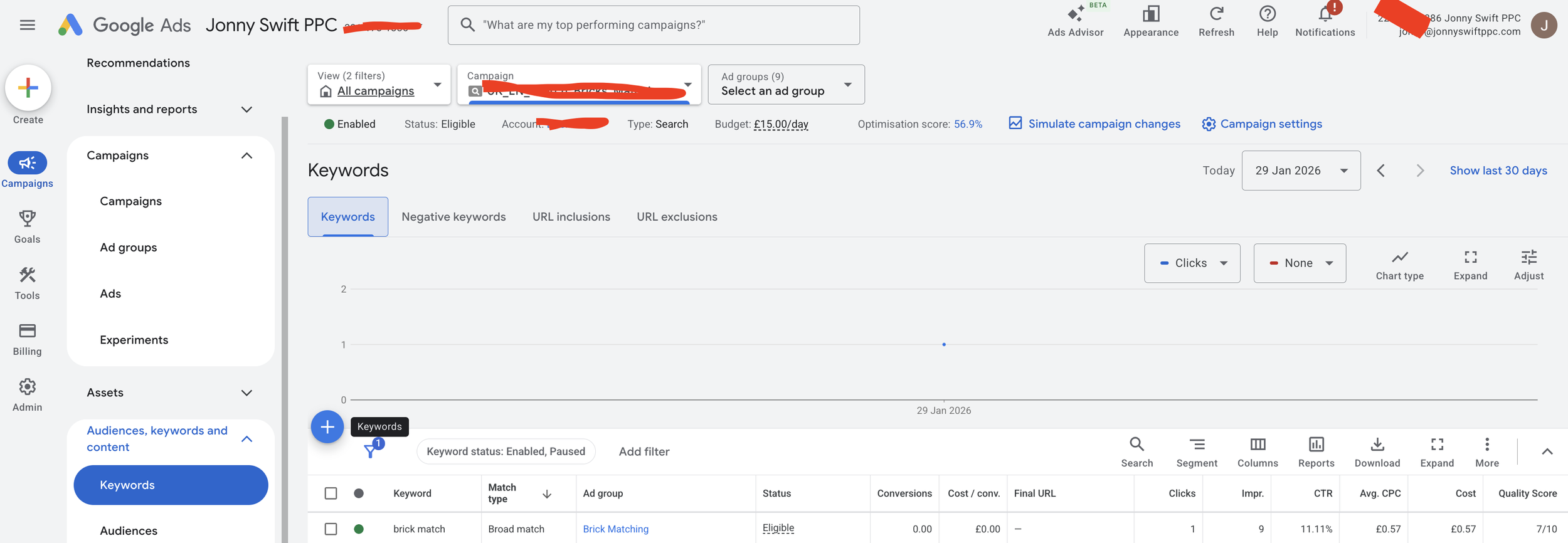
Task: Open Campaigns in the left rail
Action: point(27,169)
